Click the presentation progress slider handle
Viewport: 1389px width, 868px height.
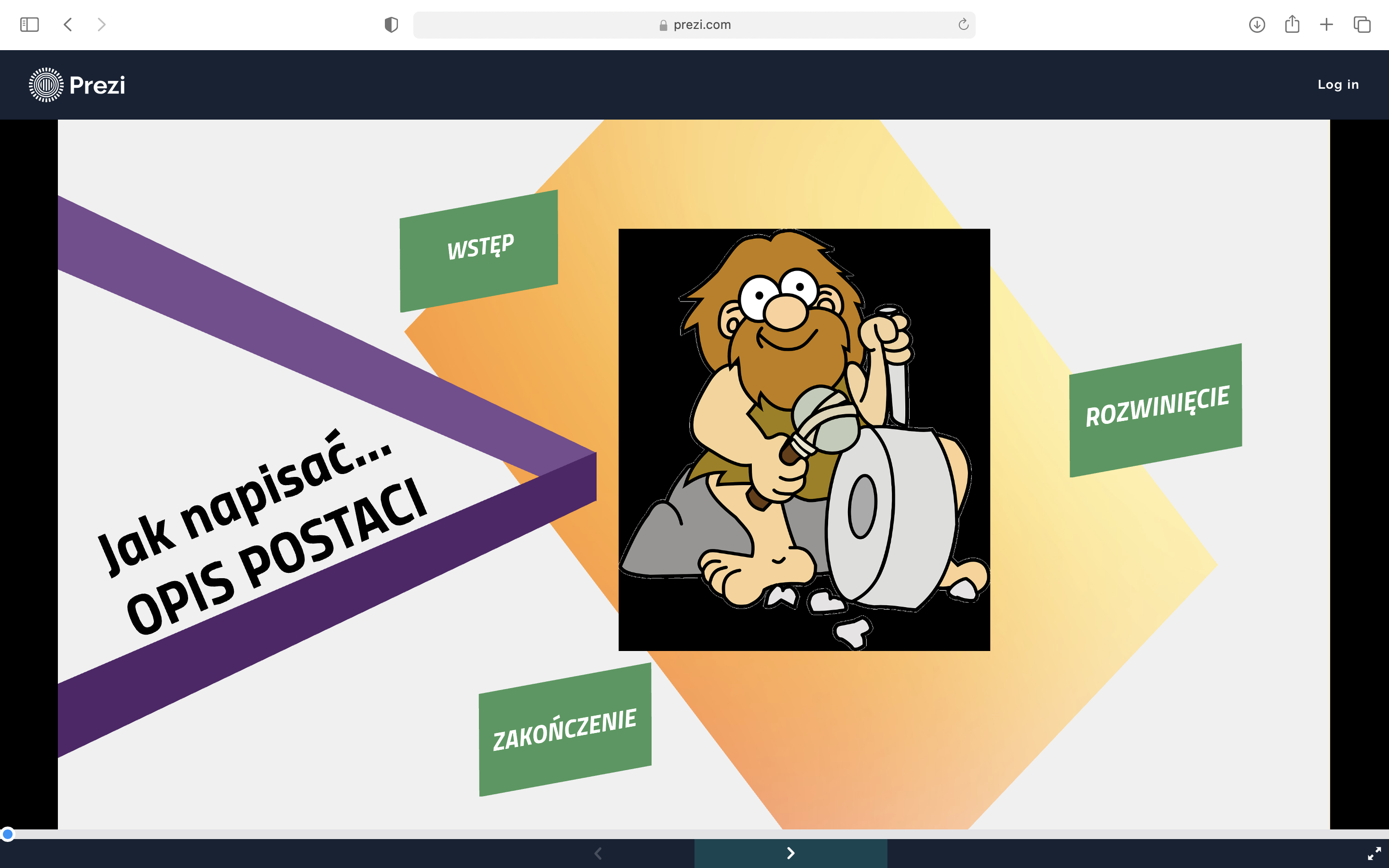coord(7,834)
